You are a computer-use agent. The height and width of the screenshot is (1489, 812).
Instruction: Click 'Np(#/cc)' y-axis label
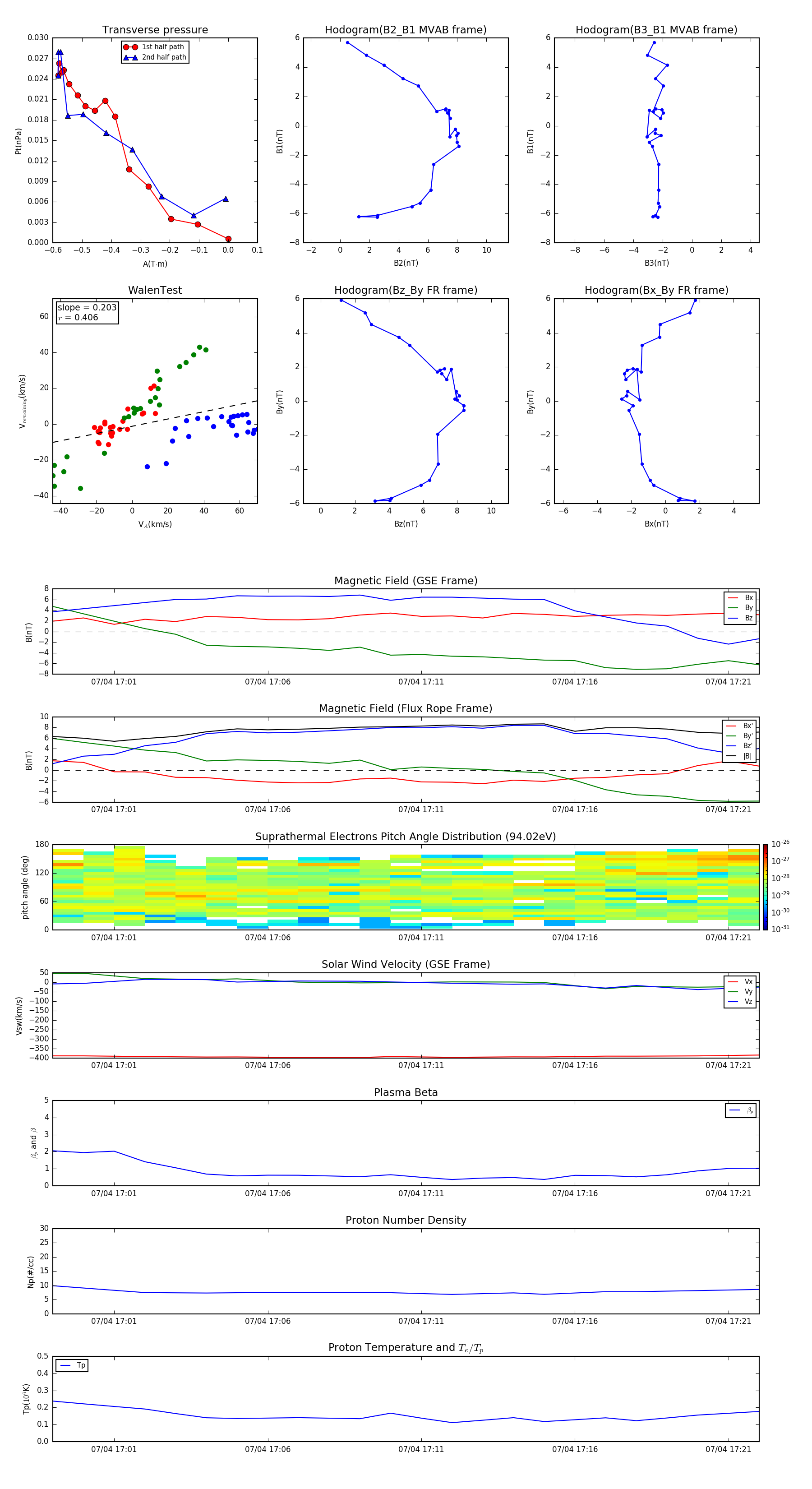(31, 1272)
